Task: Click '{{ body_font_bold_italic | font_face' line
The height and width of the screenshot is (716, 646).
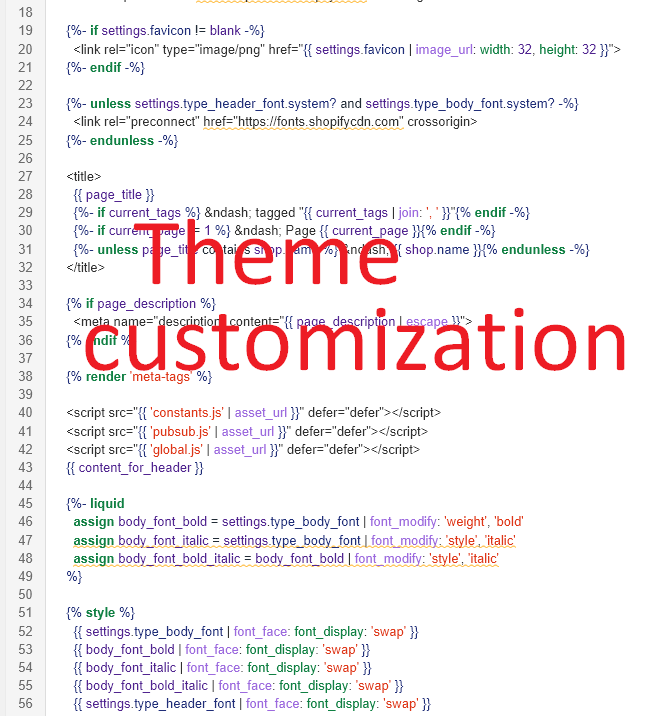Action: [238, 686]
